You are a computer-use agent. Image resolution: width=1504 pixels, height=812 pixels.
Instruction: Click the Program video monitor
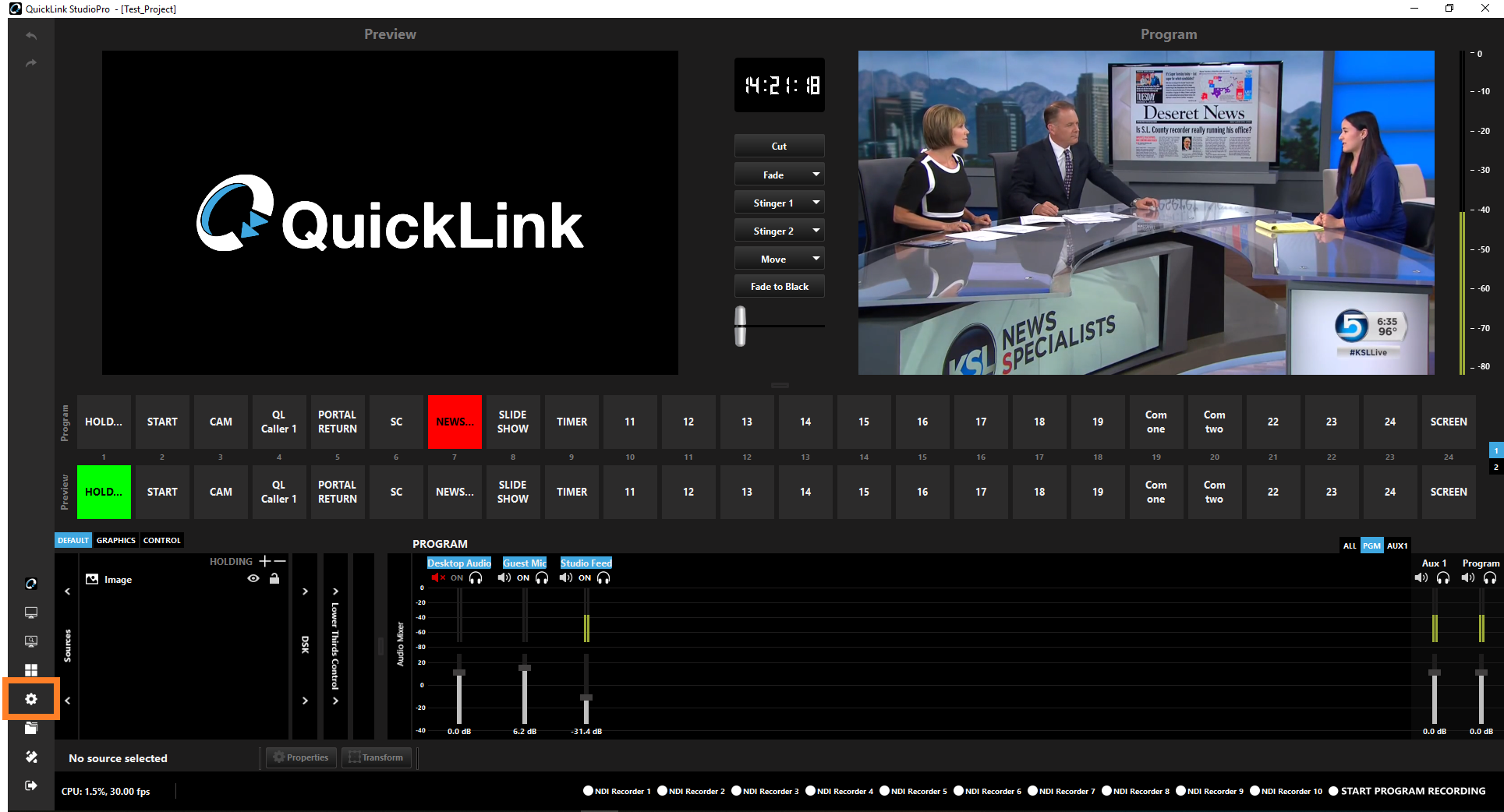[x=1146, y=213]
